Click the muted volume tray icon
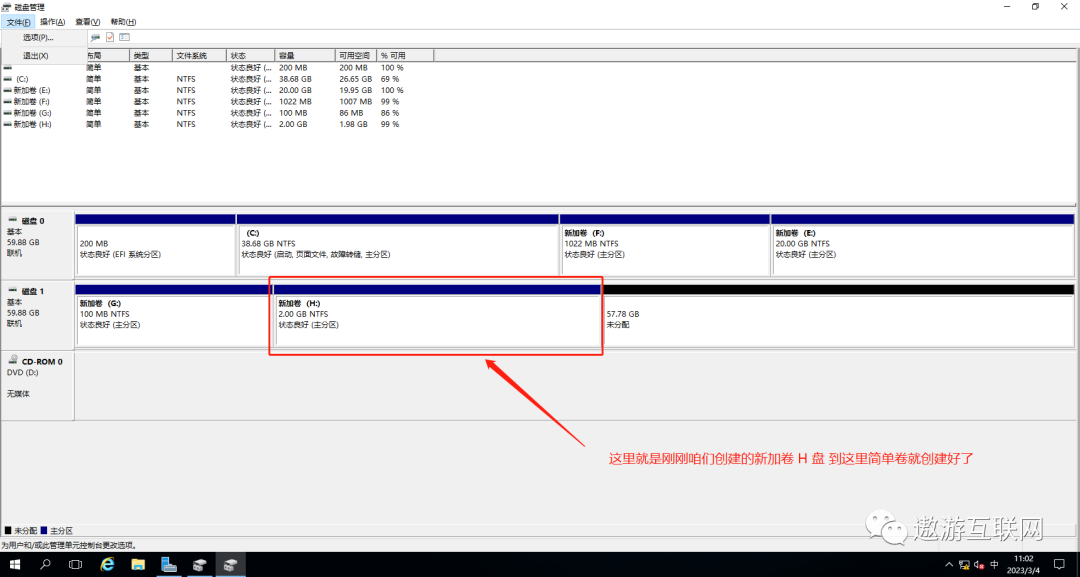Image resolution: width=1080 pixels, height=577 pixels. click(979, 565)
